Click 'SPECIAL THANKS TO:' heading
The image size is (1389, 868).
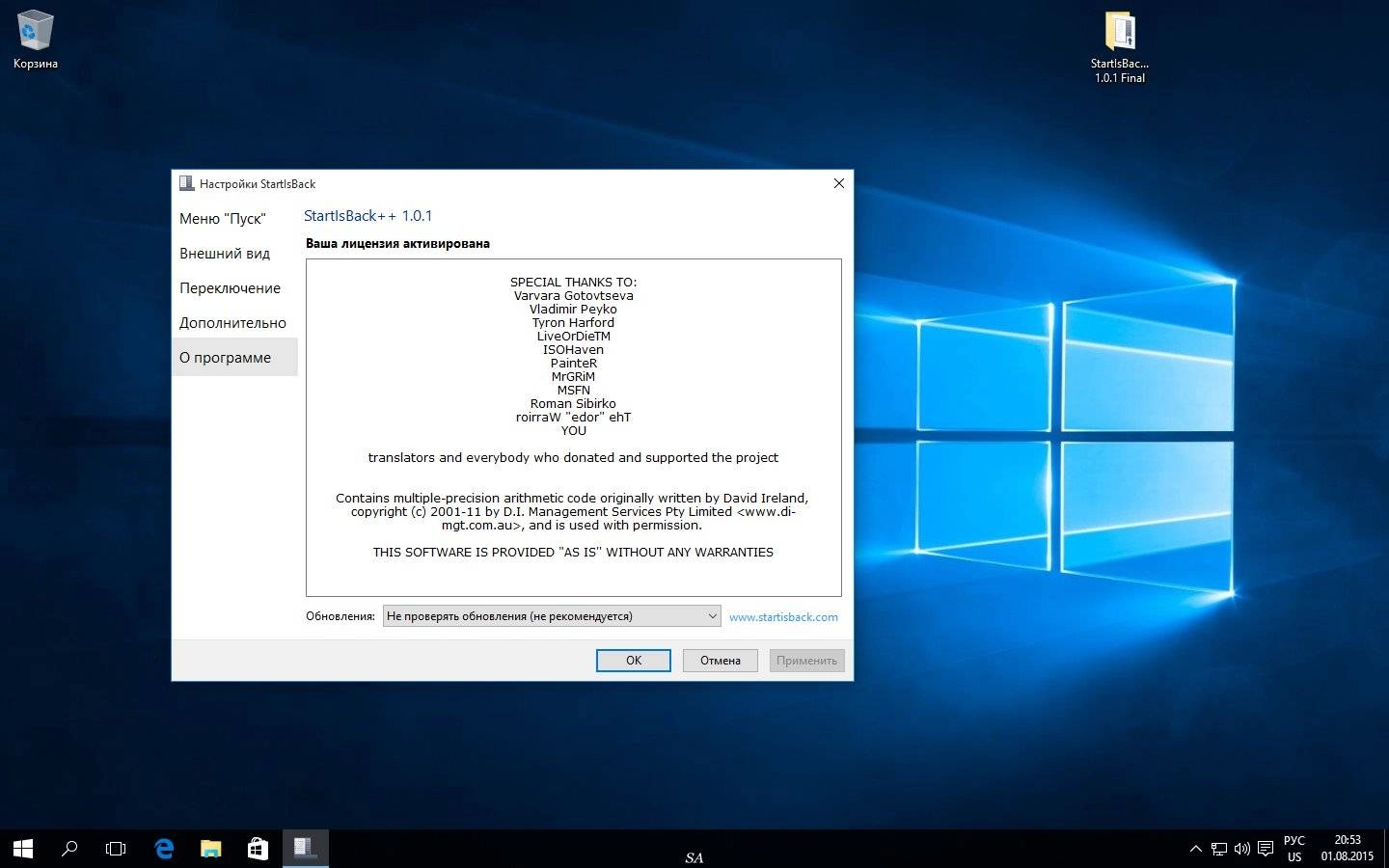pos(573,283)
